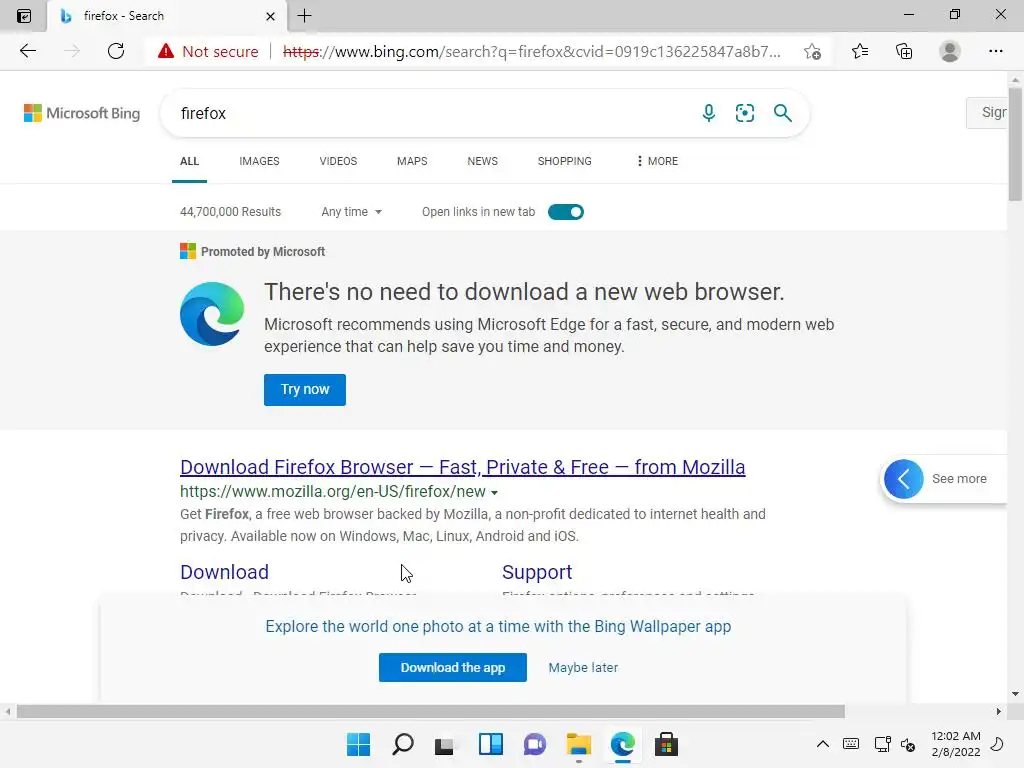Click the browser address bar URL
The width and height of the screenshot is (1024, 768).
[532, 52]
